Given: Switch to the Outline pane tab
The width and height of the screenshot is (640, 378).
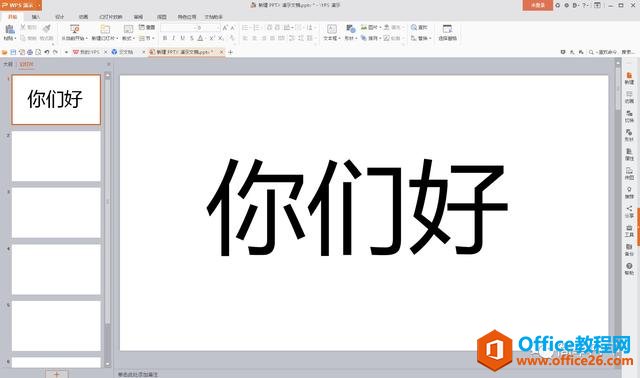Looking at the screenshot, I should pos(8,64).
